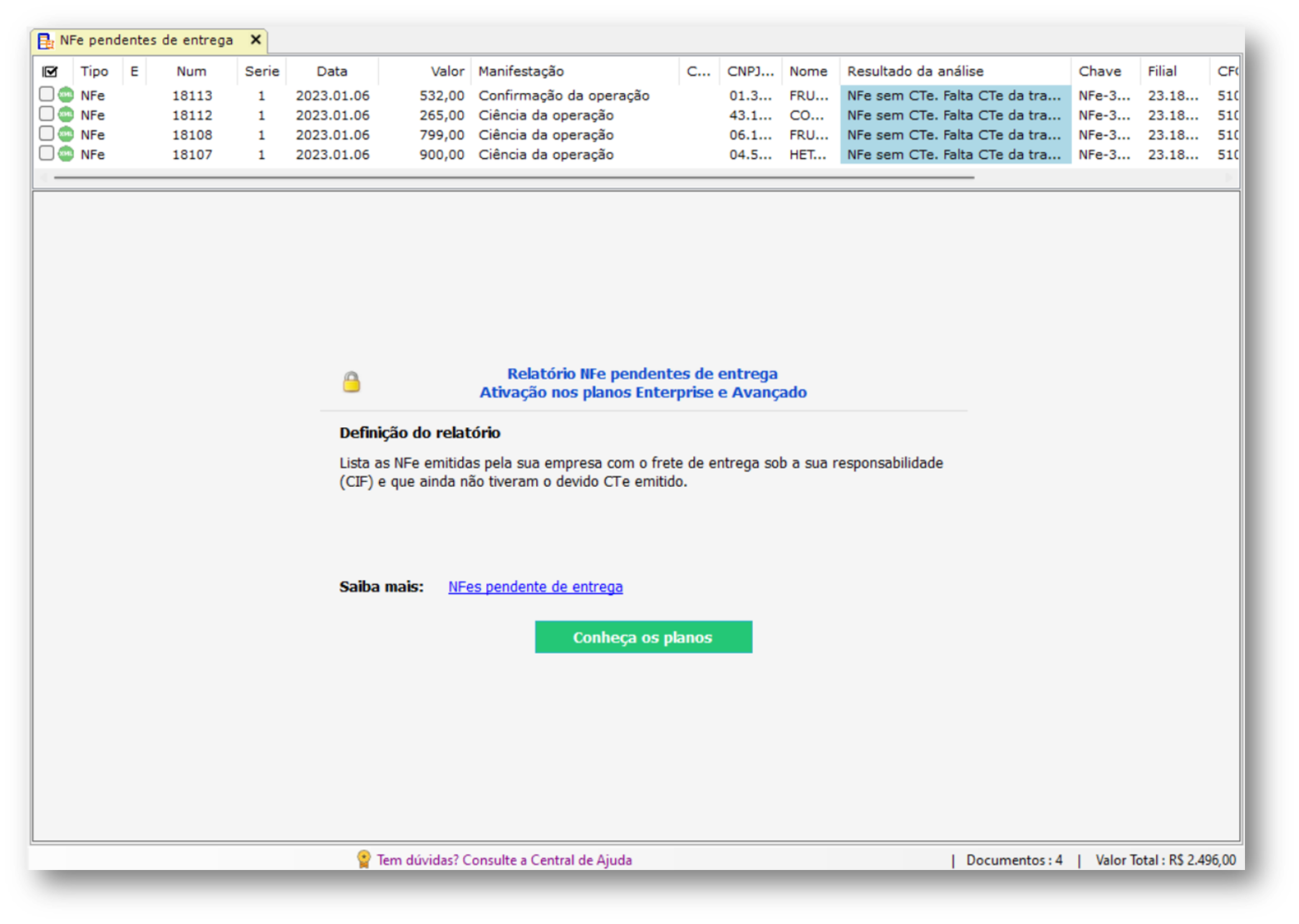The image size is (1299, 924).
Task: Click the horizontal scrollbar under the table
Action: click(514, 178)
